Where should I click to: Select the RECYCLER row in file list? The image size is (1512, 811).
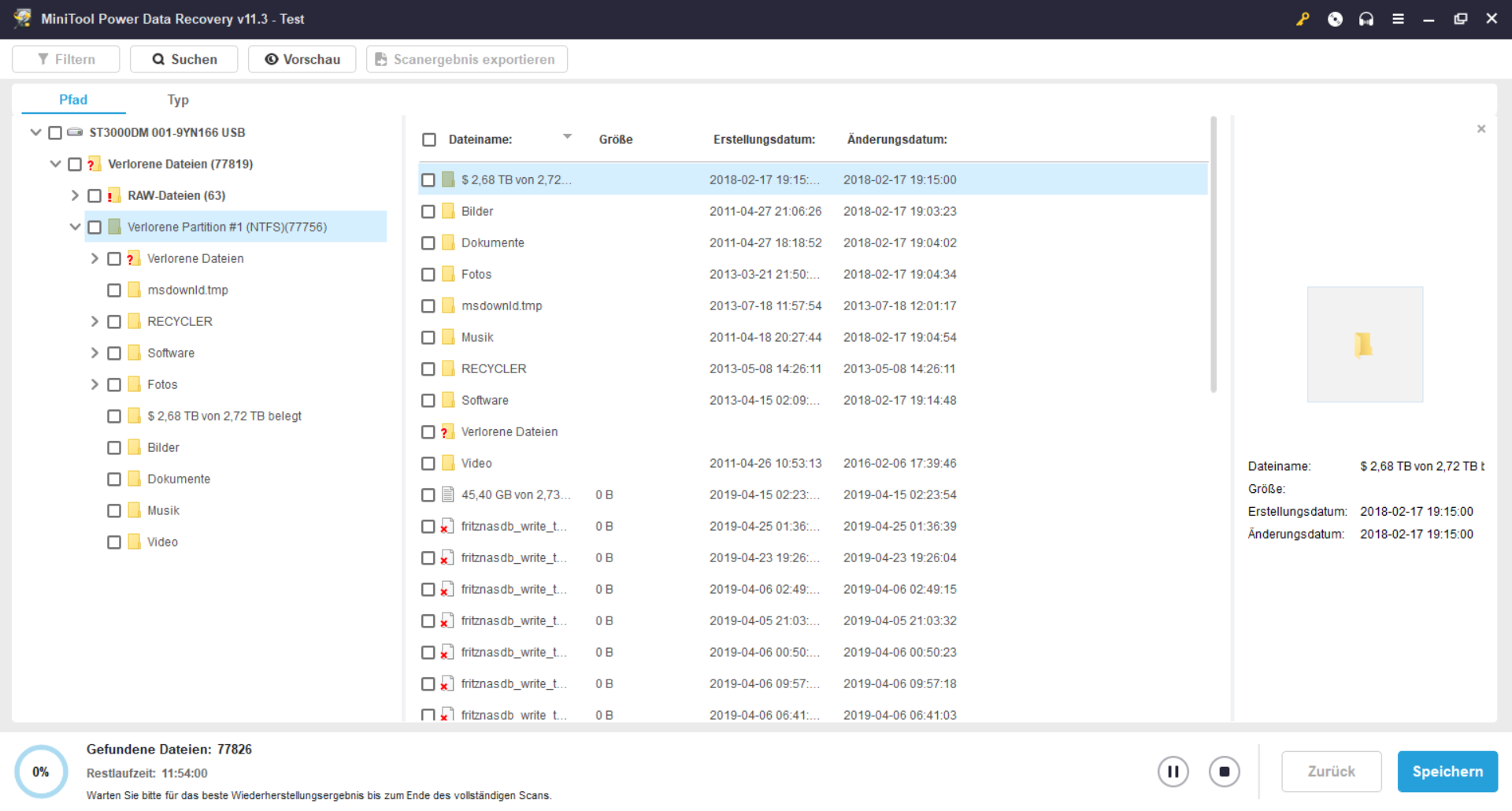click(x=813, y=368)
